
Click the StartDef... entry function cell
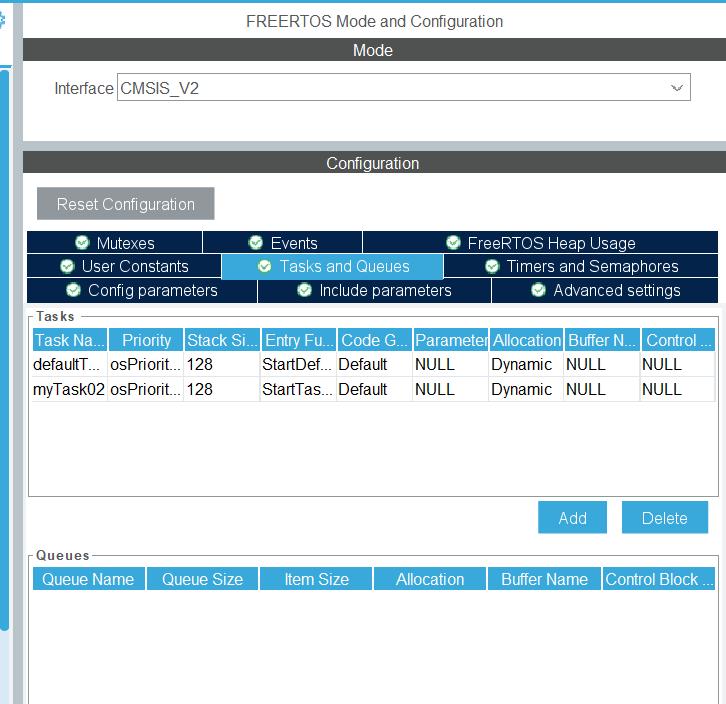coord(299,365)
